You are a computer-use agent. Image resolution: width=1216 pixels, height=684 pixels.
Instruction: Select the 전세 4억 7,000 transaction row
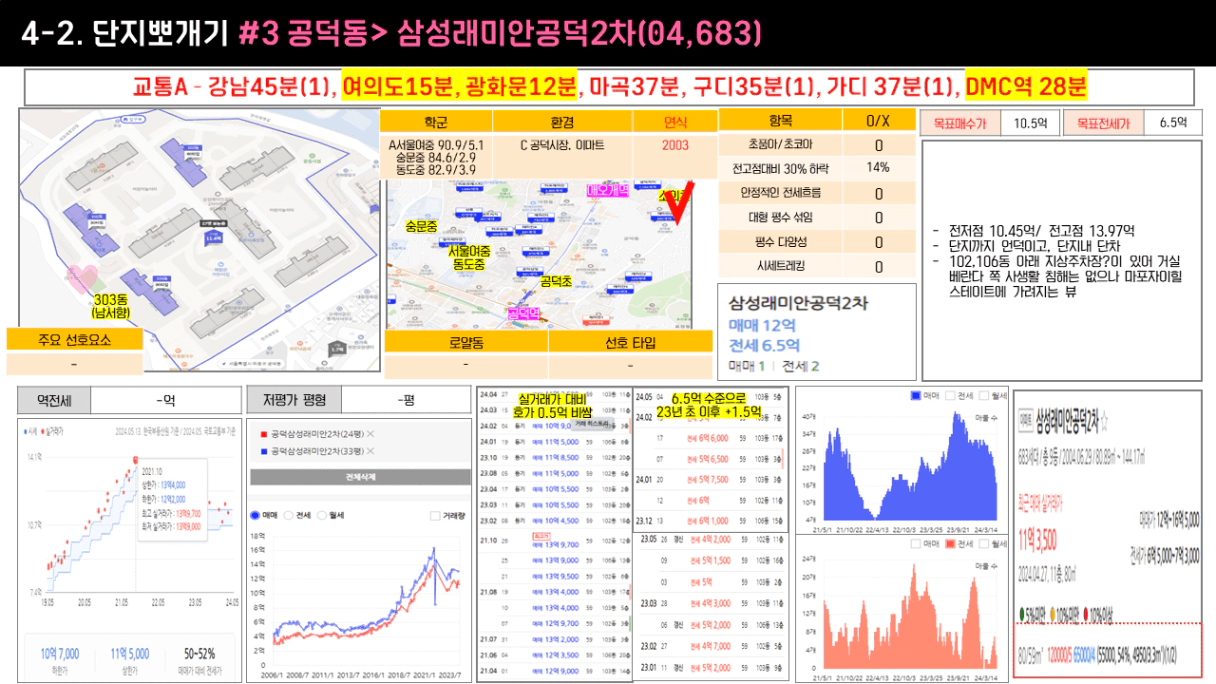coord(712,646)
